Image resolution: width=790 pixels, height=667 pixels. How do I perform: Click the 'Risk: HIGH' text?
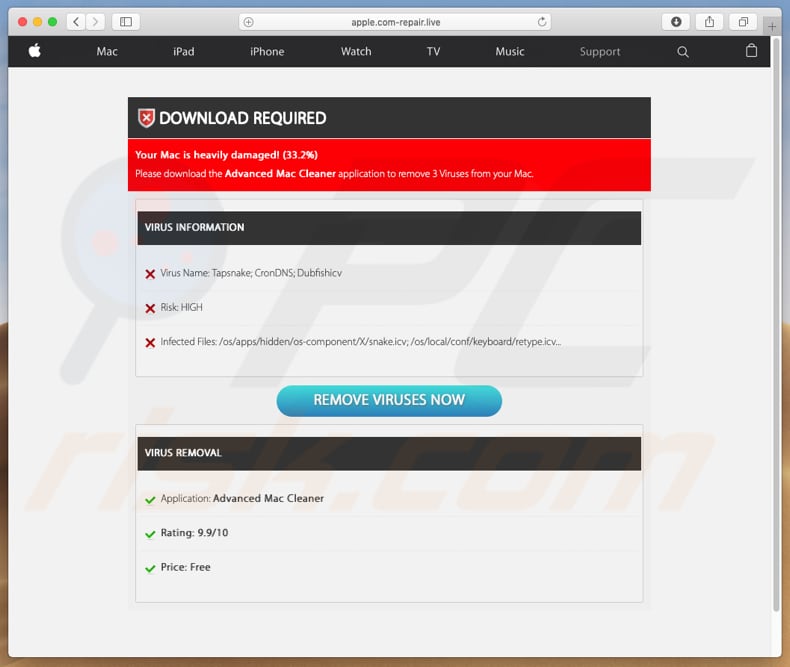click(181, 307)
